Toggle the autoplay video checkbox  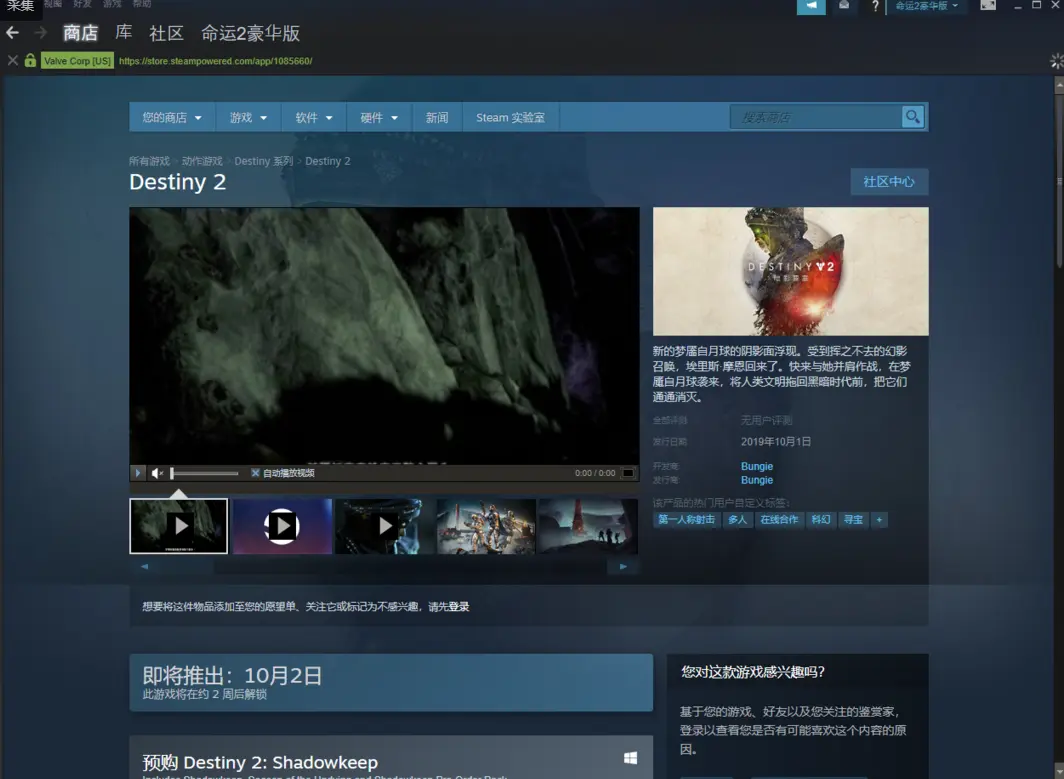coord(255,473)
